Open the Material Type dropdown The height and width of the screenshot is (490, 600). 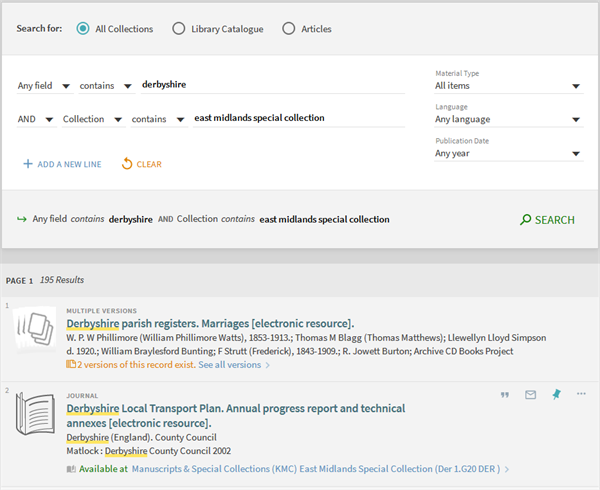507,86
